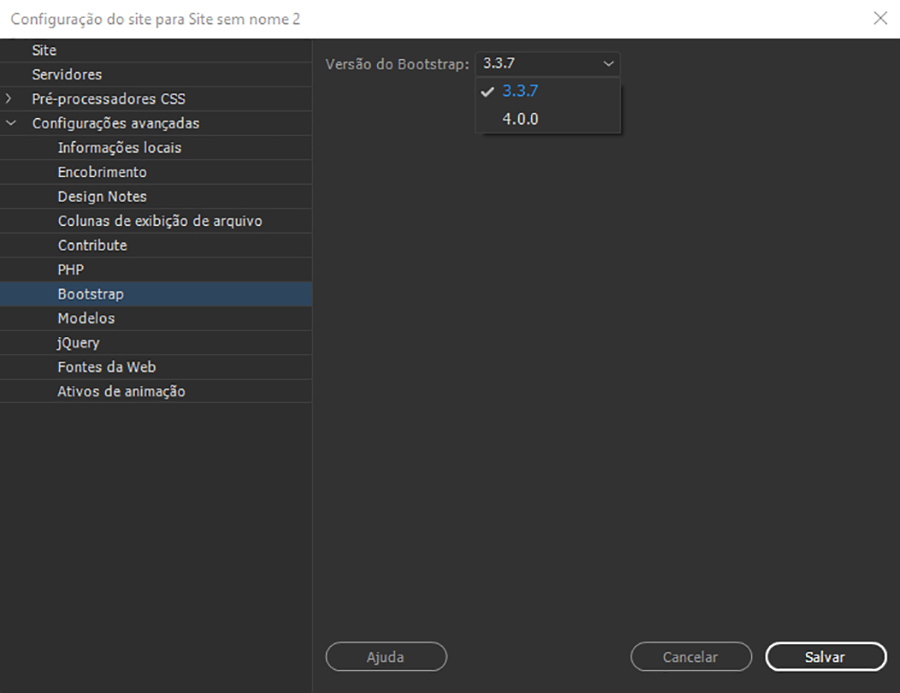900x693 pixels.
Task: Select the Modelos category
Action: [x=84, y=318]
